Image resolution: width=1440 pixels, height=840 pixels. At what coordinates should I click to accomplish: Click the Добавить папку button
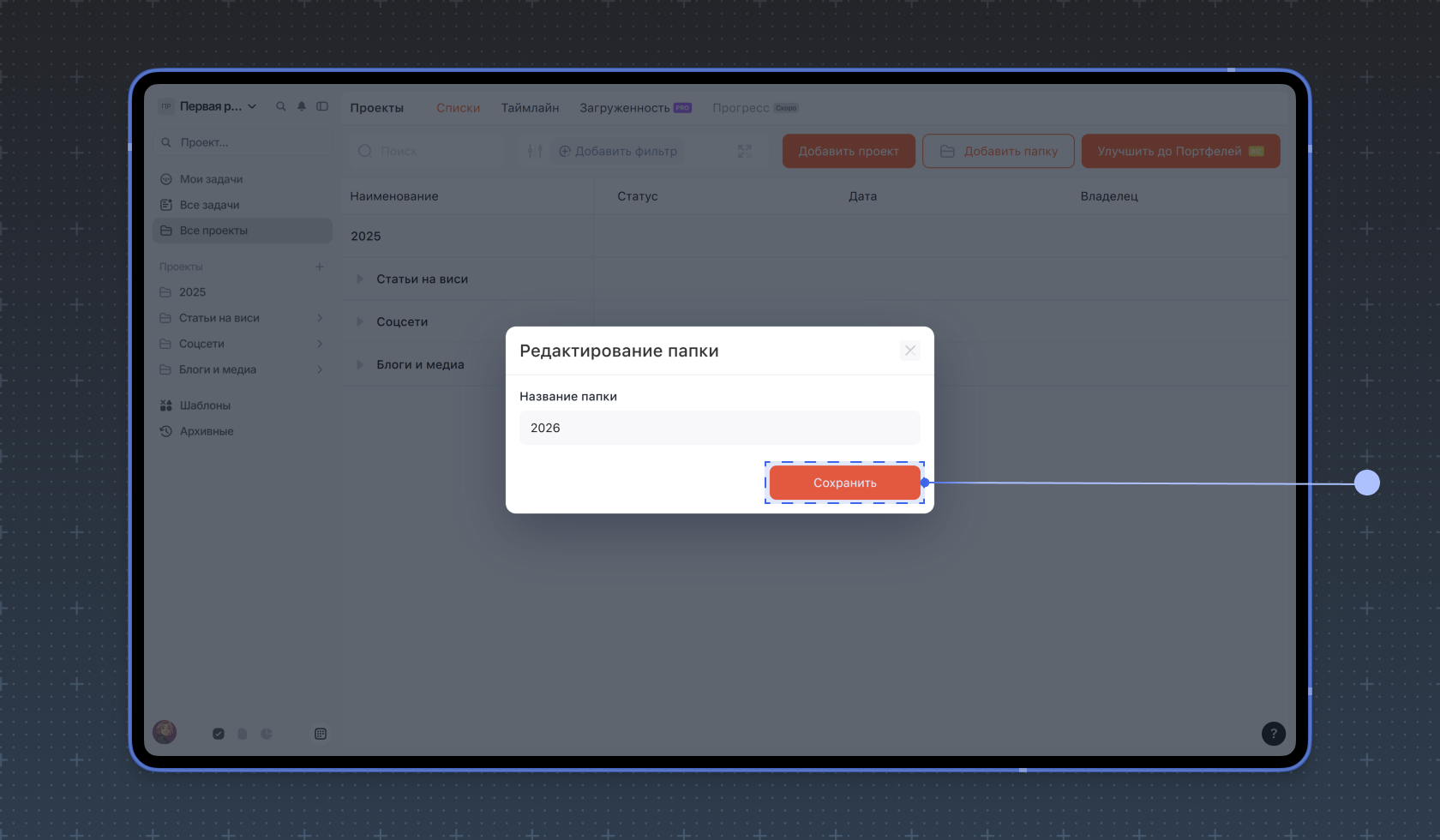[998, 151]
